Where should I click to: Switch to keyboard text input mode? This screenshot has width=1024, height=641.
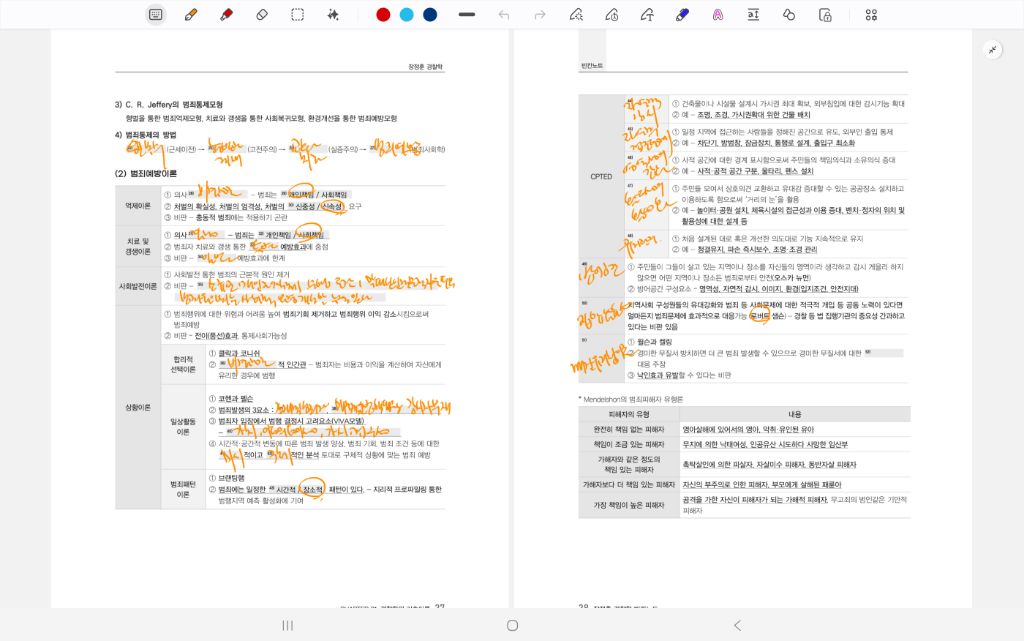155,14
